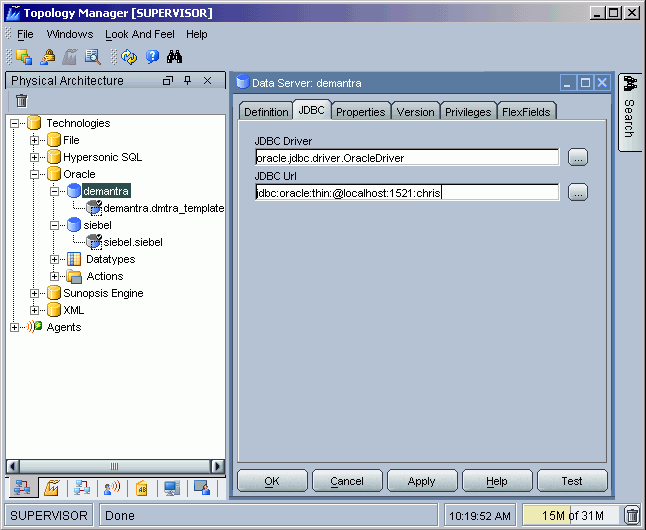Viewport: 646px width, 530px height.
Task: Switch to the Properties tab
Action: click(360, 112)
